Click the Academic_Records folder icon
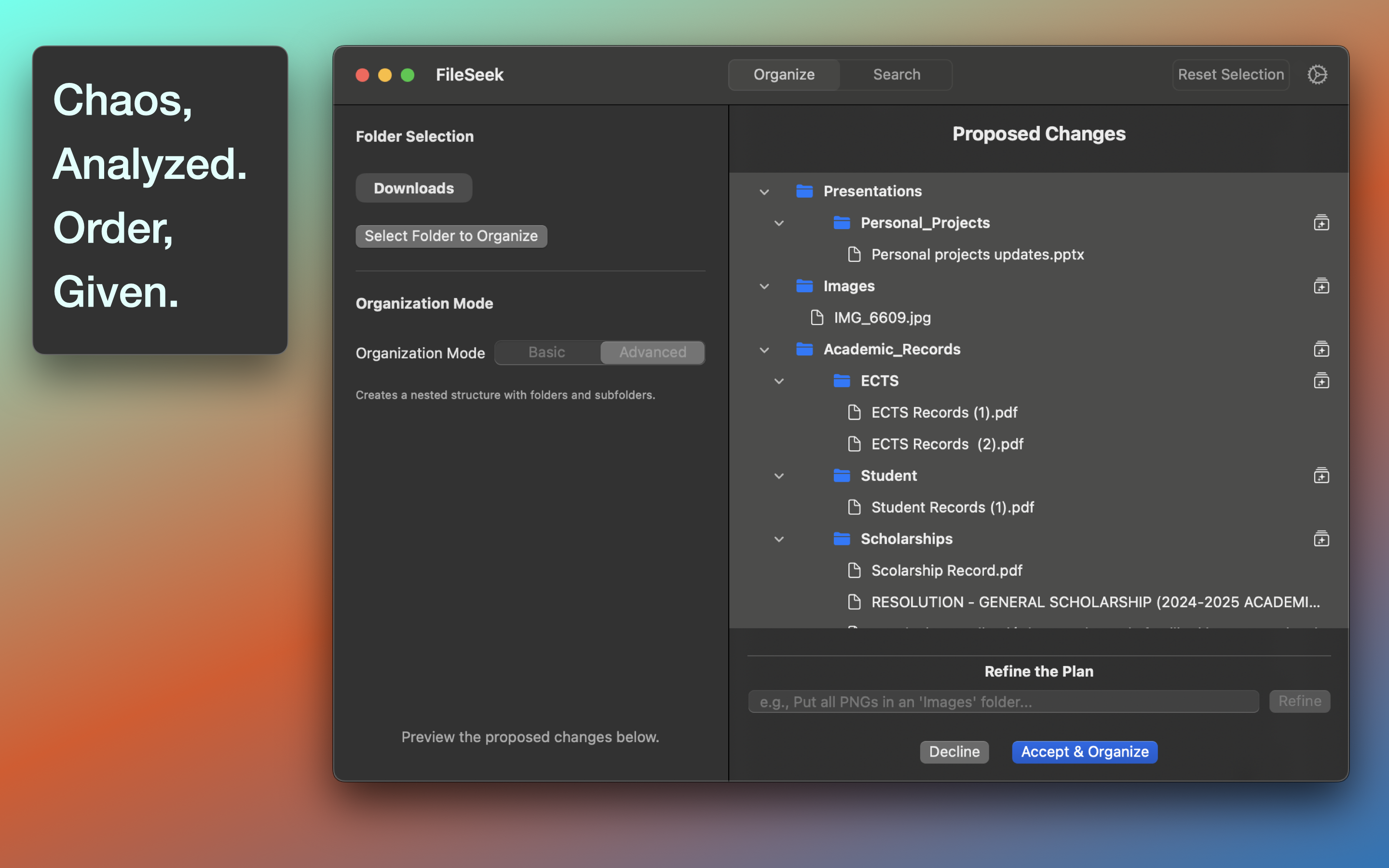This screenshot has height=868, width=1389. tap(804, 349)
